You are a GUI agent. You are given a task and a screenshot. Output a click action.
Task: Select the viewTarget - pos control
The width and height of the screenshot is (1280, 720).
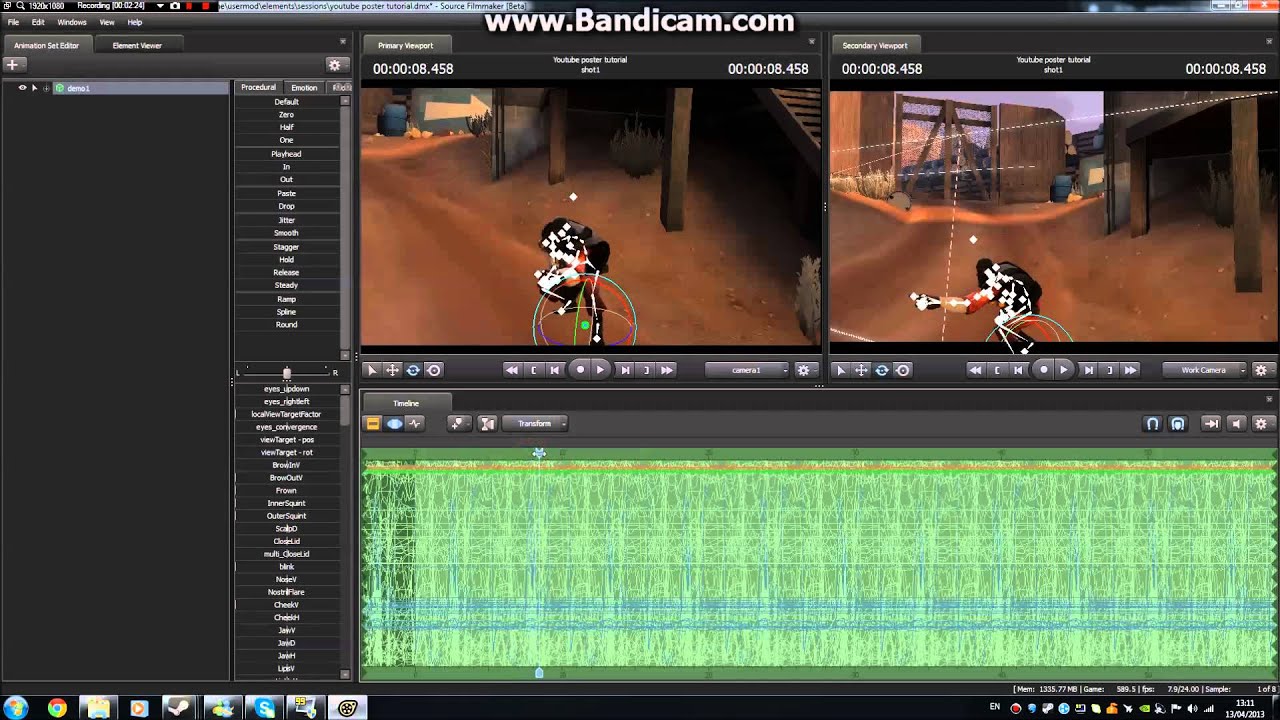pos(287,440)
